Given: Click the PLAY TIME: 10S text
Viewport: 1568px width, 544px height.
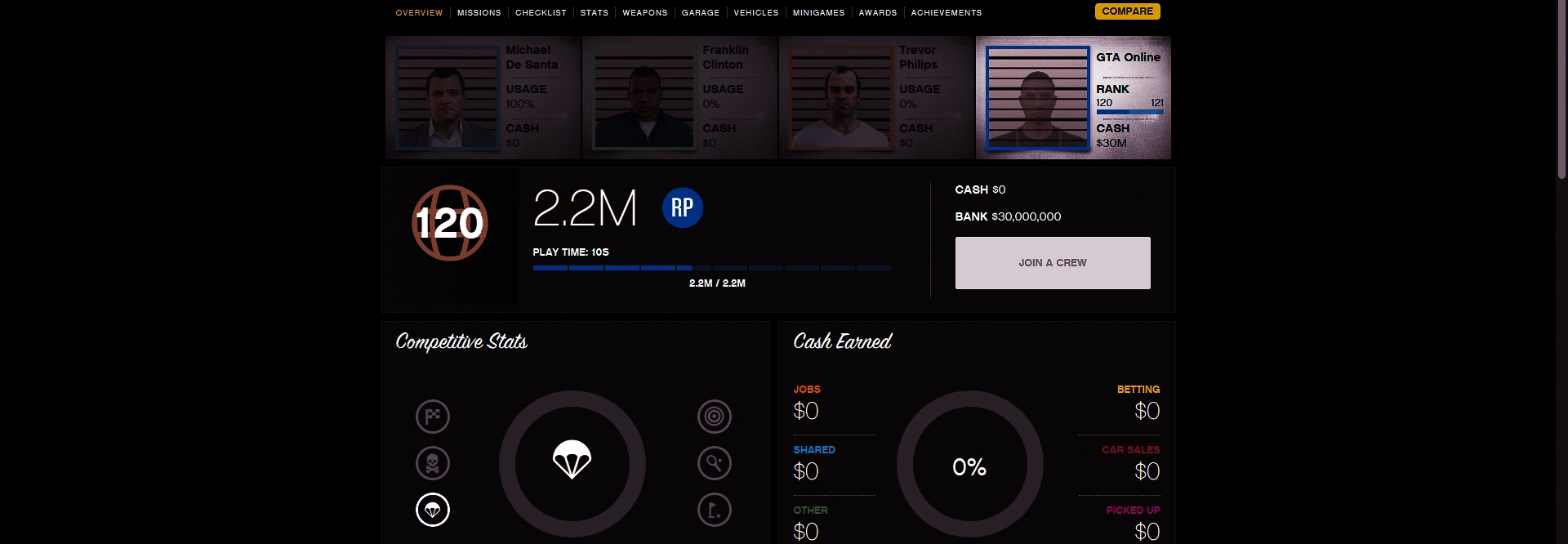Looking at the screenshot, I should tap(571, 252).
